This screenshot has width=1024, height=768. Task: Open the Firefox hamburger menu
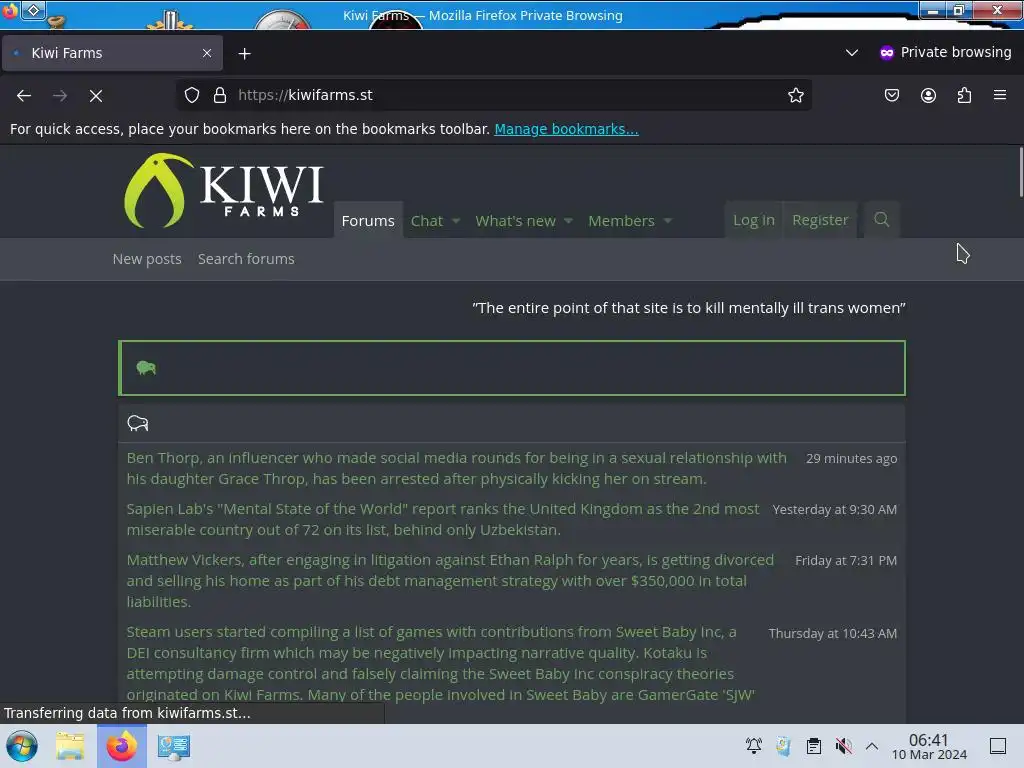coord(1000,95)
